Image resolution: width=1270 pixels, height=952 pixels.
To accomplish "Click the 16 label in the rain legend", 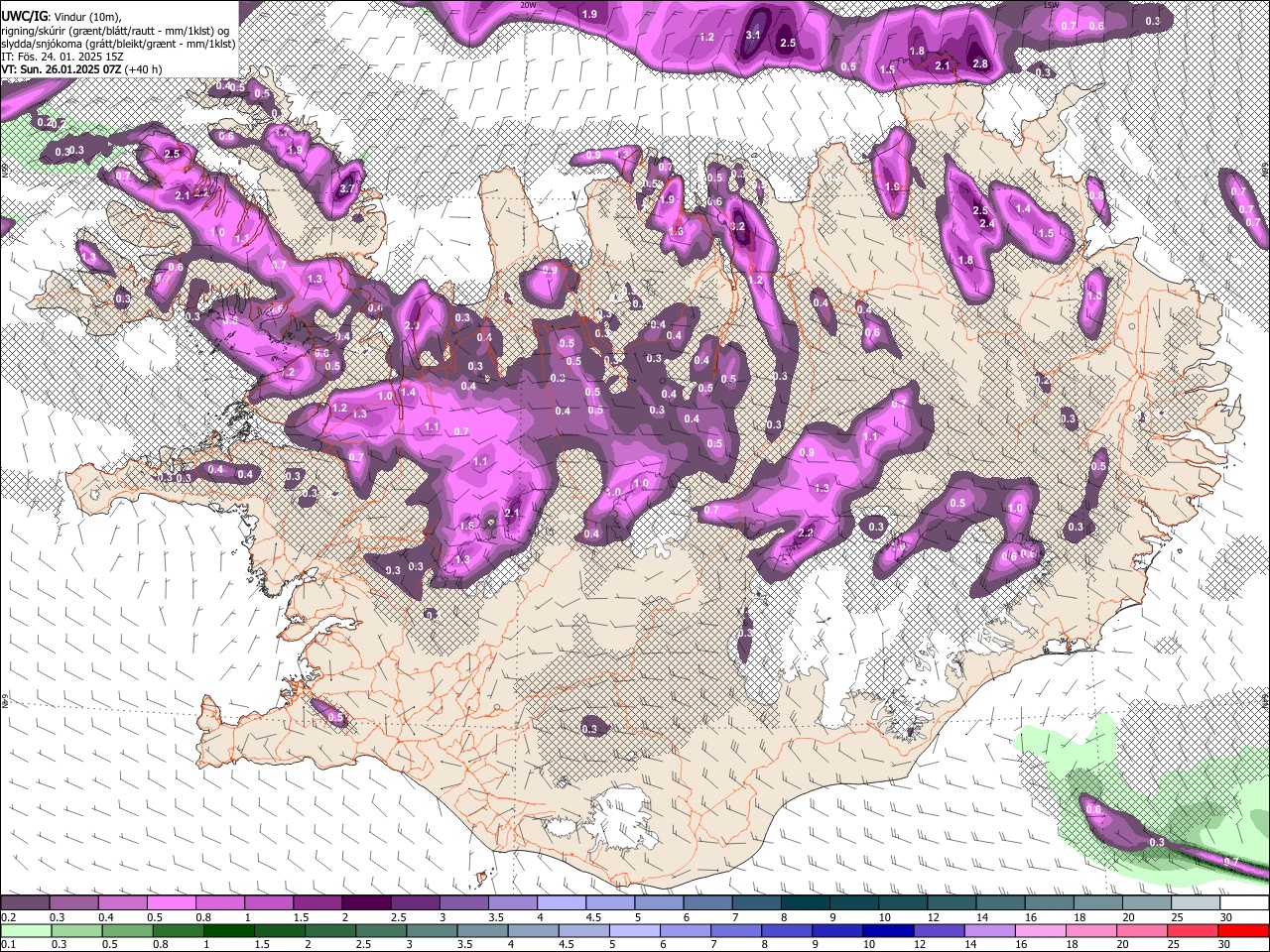I will tap(1020, 945).
